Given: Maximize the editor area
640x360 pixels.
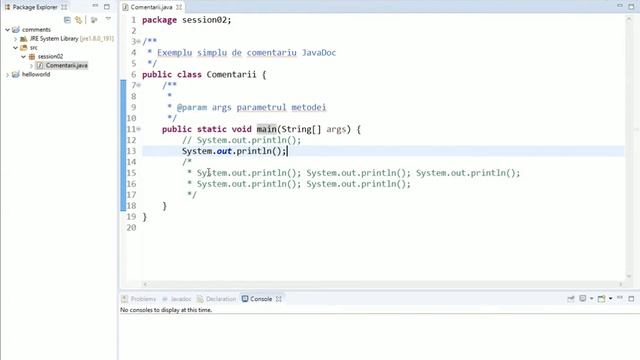Looking at the screenshot, I should 631,7.
